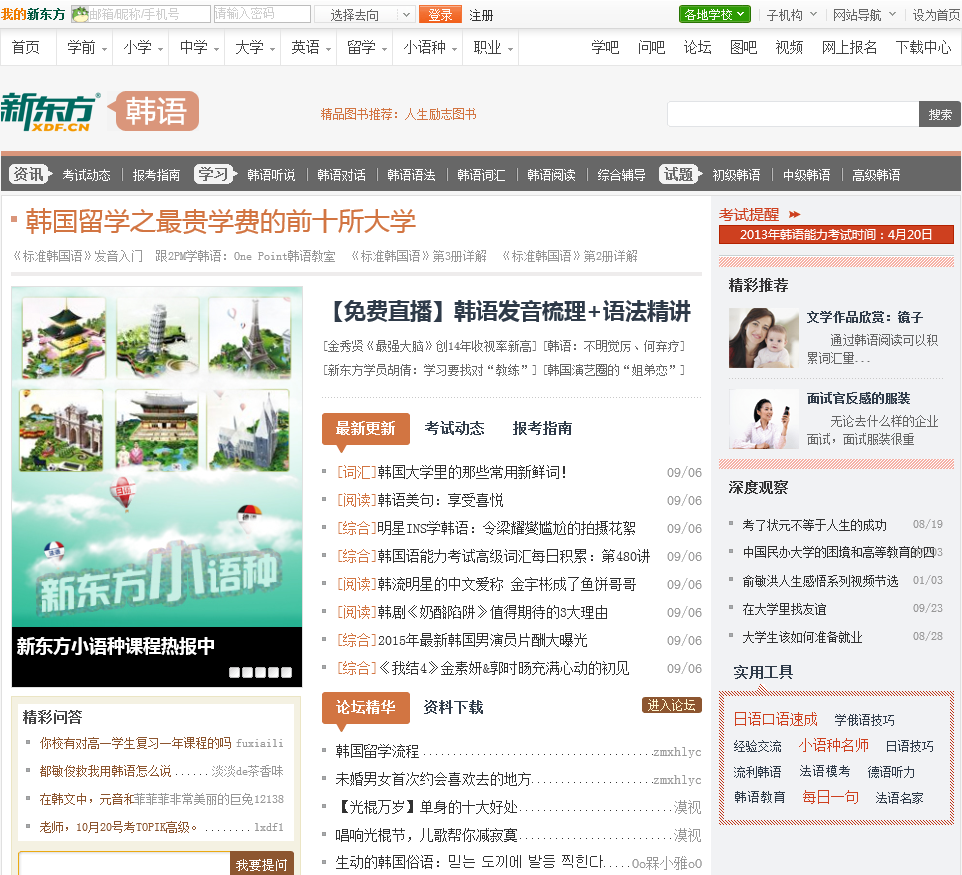Open the 面试官反感的服装 thumbnail
The height and width of the screenshot is (875, 962).
tap(764, 419)
